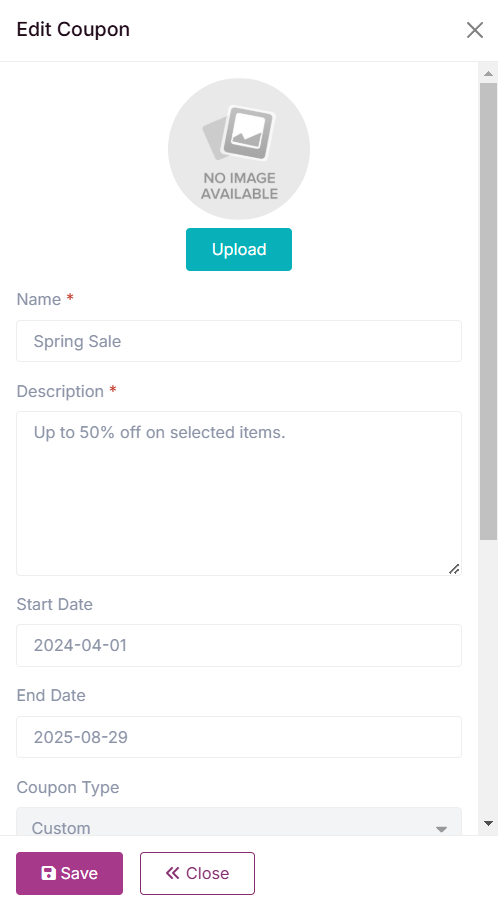Focus the Name field containing Spring Sale
Image resolution: width=498 pixels, height=904 pixels.
[x=239, y=341]
